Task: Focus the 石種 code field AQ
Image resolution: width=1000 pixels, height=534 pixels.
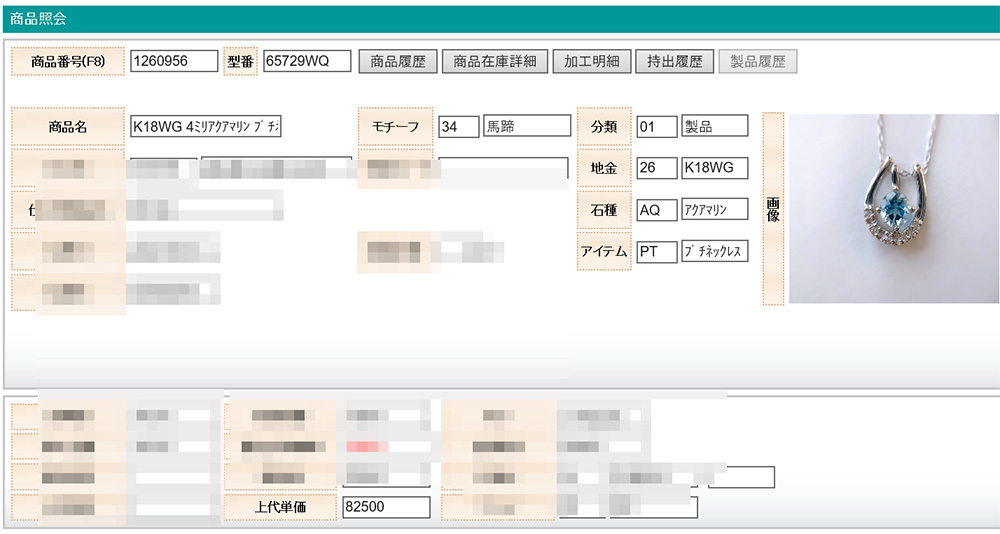Action: tap(657, 210)
